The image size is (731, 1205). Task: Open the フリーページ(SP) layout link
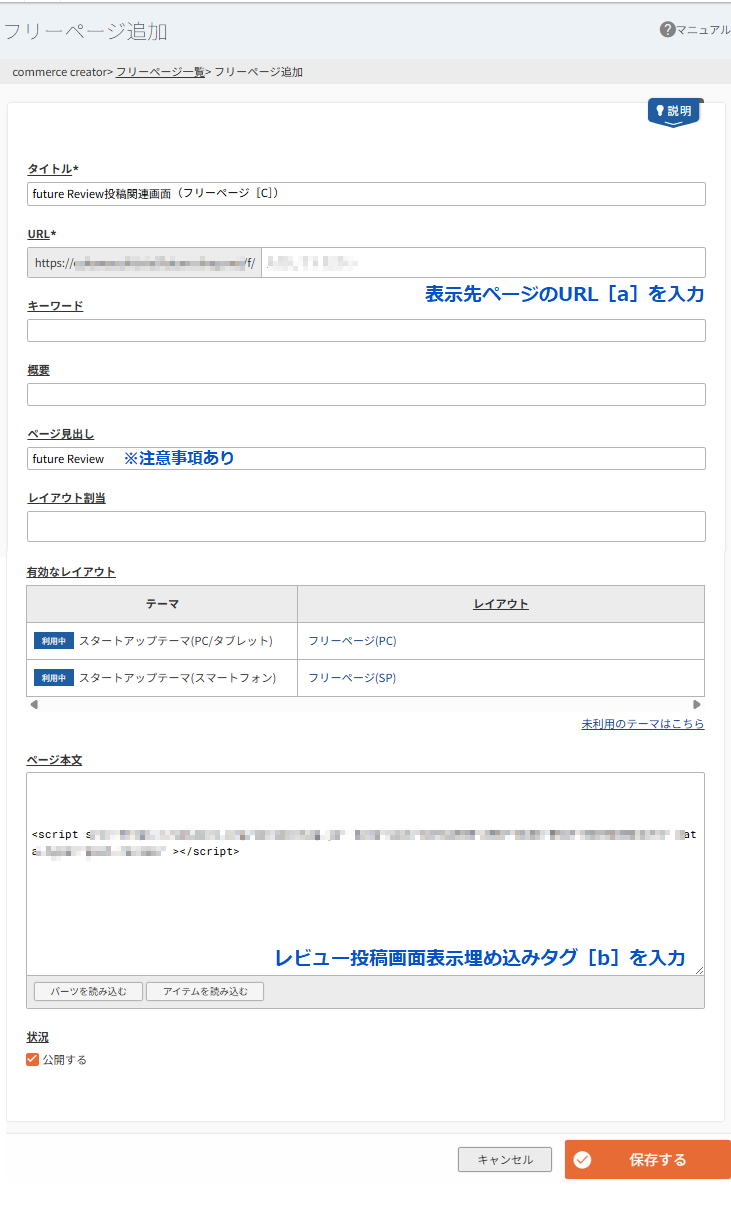coord(352,678)
